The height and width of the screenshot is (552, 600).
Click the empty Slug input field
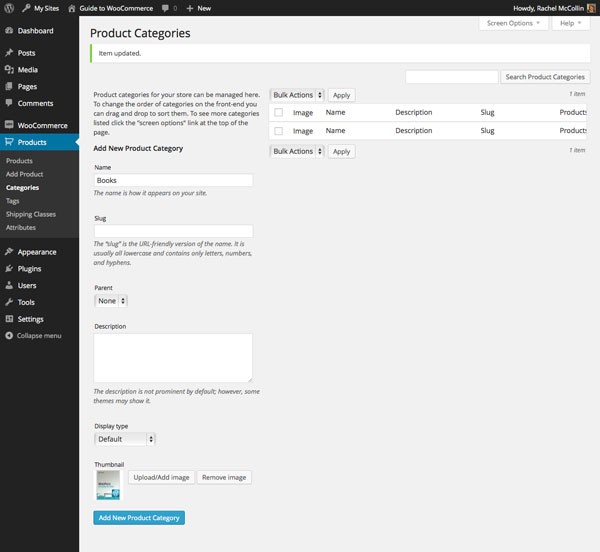click(x=173, y=231)
